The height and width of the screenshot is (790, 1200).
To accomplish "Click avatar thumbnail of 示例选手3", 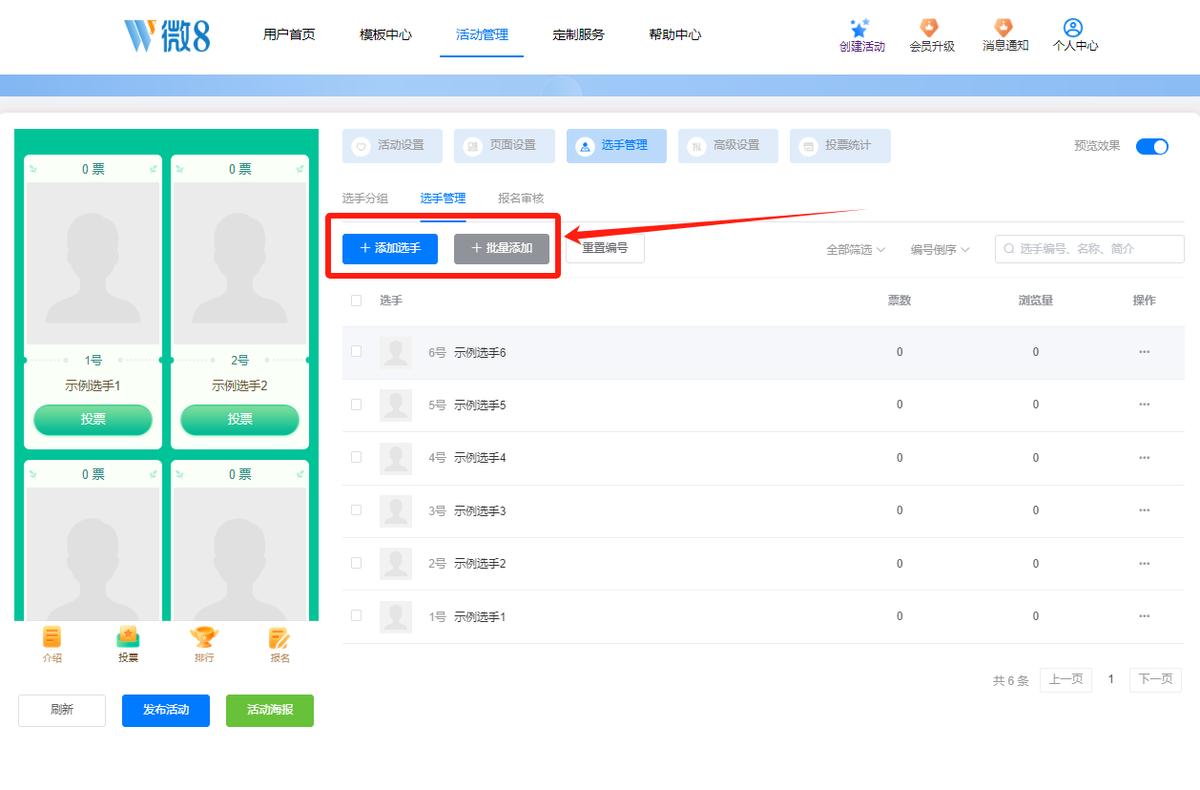I will (396, 511).
